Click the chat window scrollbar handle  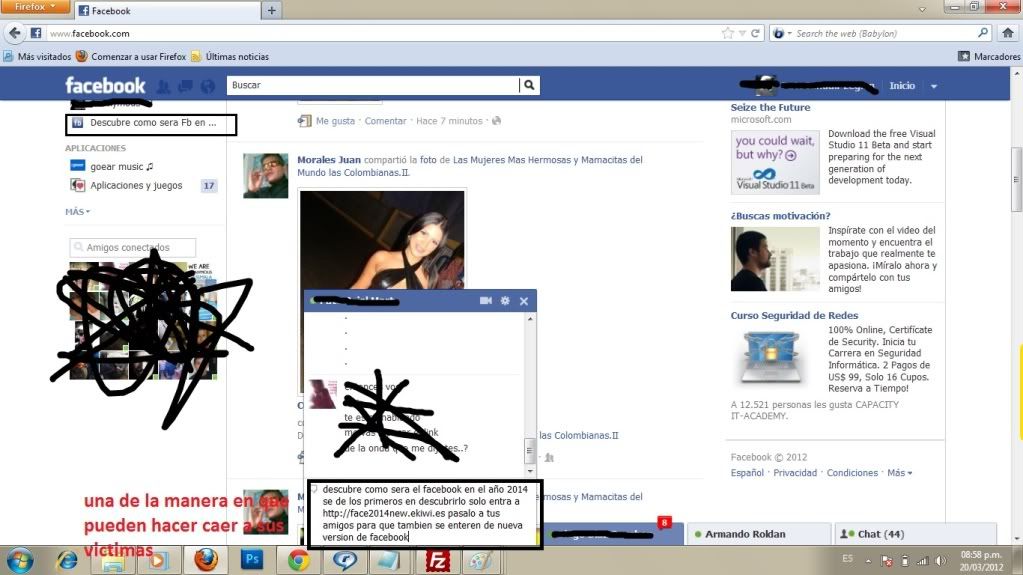530,450
